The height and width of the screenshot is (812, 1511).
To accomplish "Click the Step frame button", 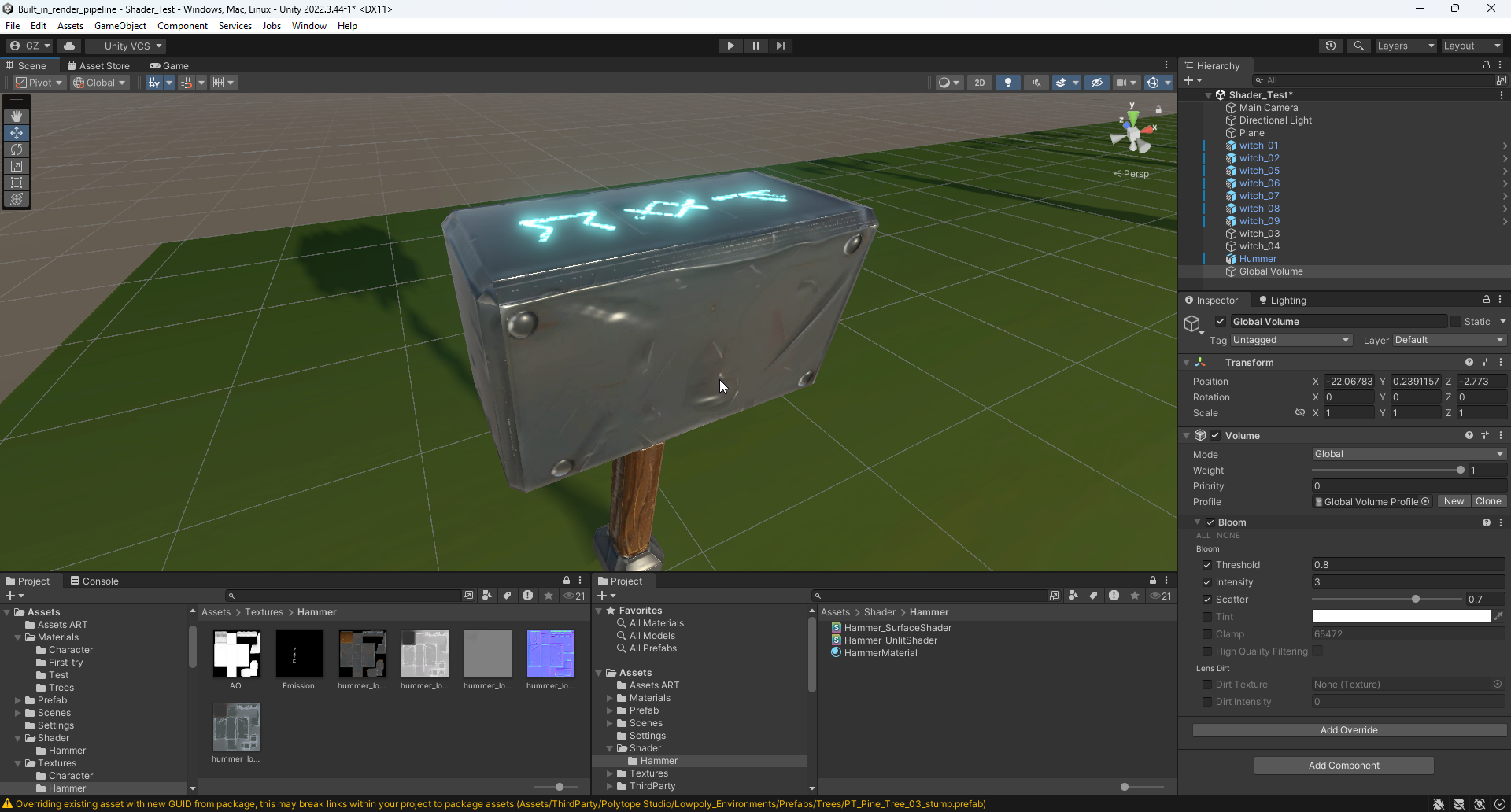I will tap(780, 46).
